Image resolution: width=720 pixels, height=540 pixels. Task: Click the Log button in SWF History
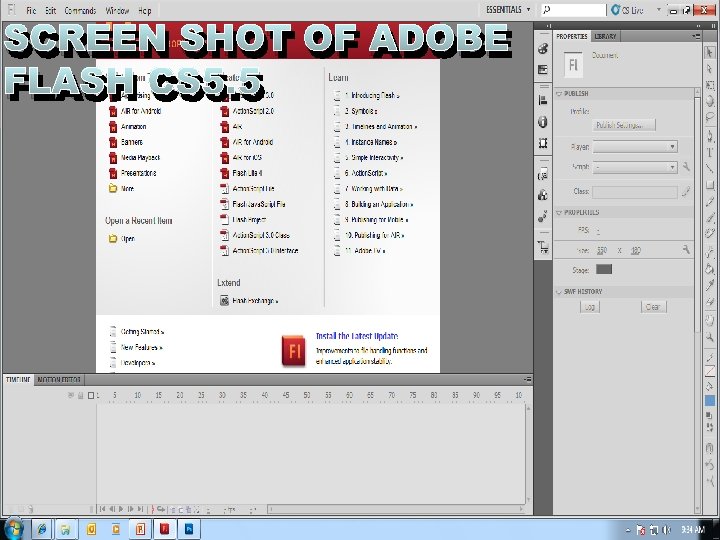click(x=590, y=307)
